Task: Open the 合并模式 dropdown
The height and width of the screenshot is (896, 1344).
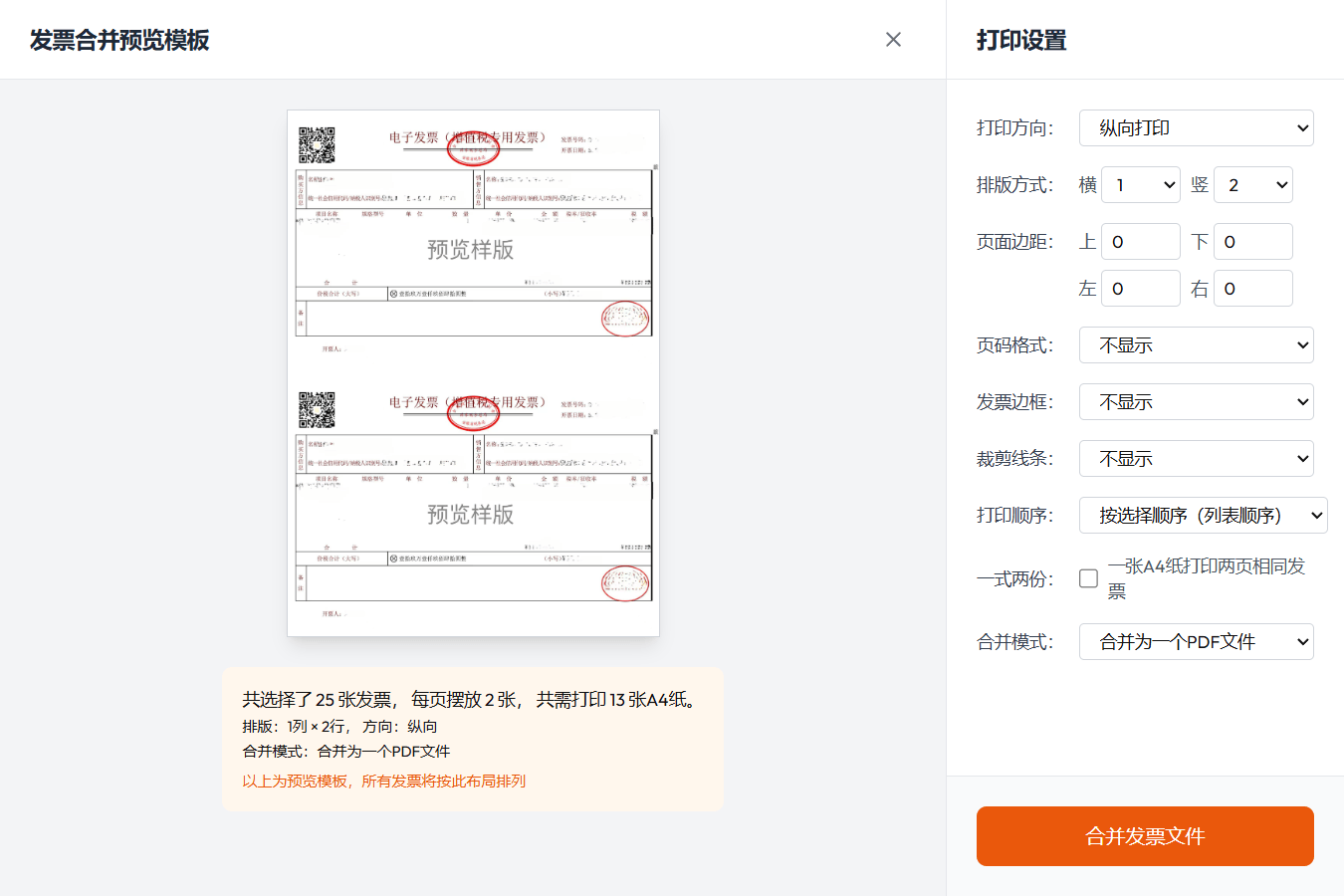Action: coord(1196,642)
